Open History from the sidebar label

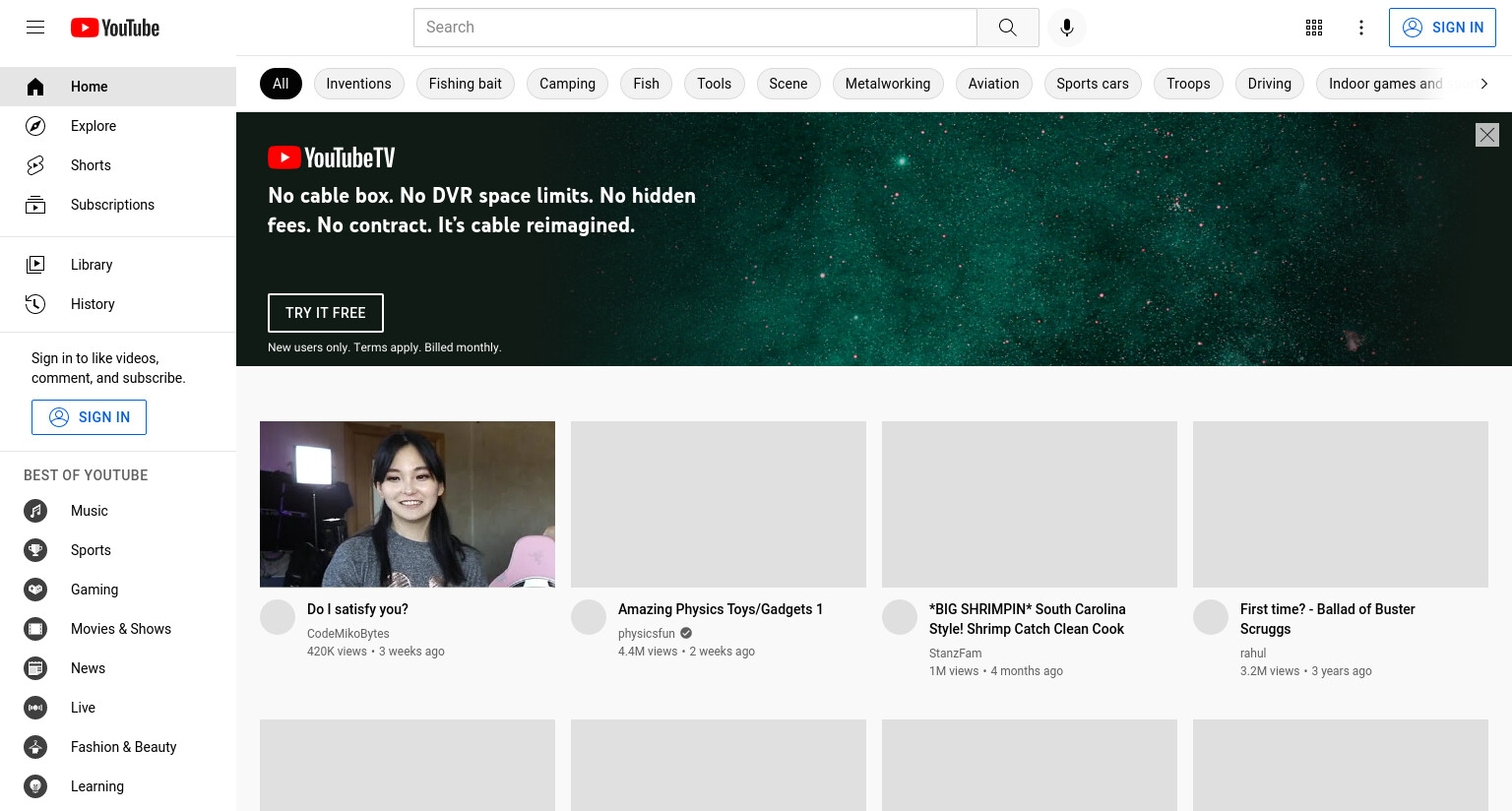pos(93,304)
